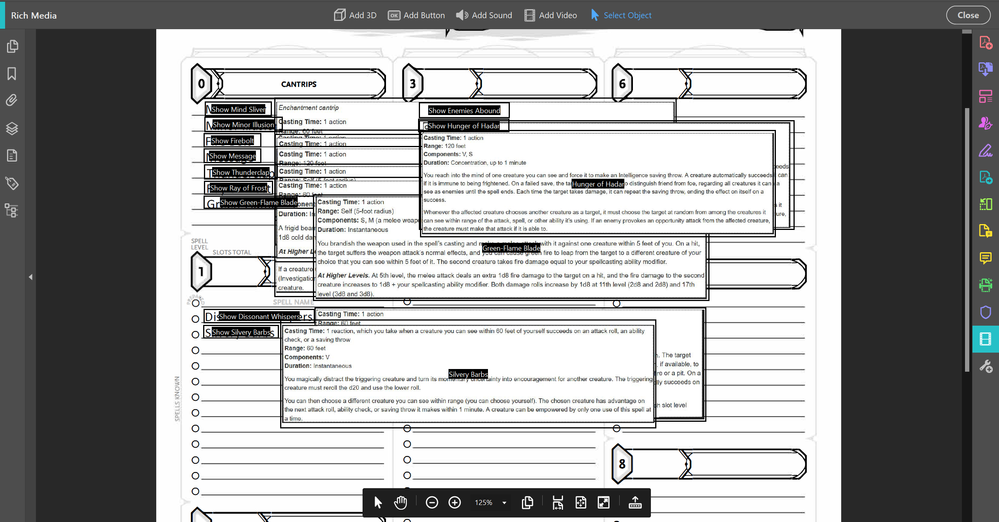Screen dimensions: 999x522
Task: Open the Comment tool
Action: point(985,257)
